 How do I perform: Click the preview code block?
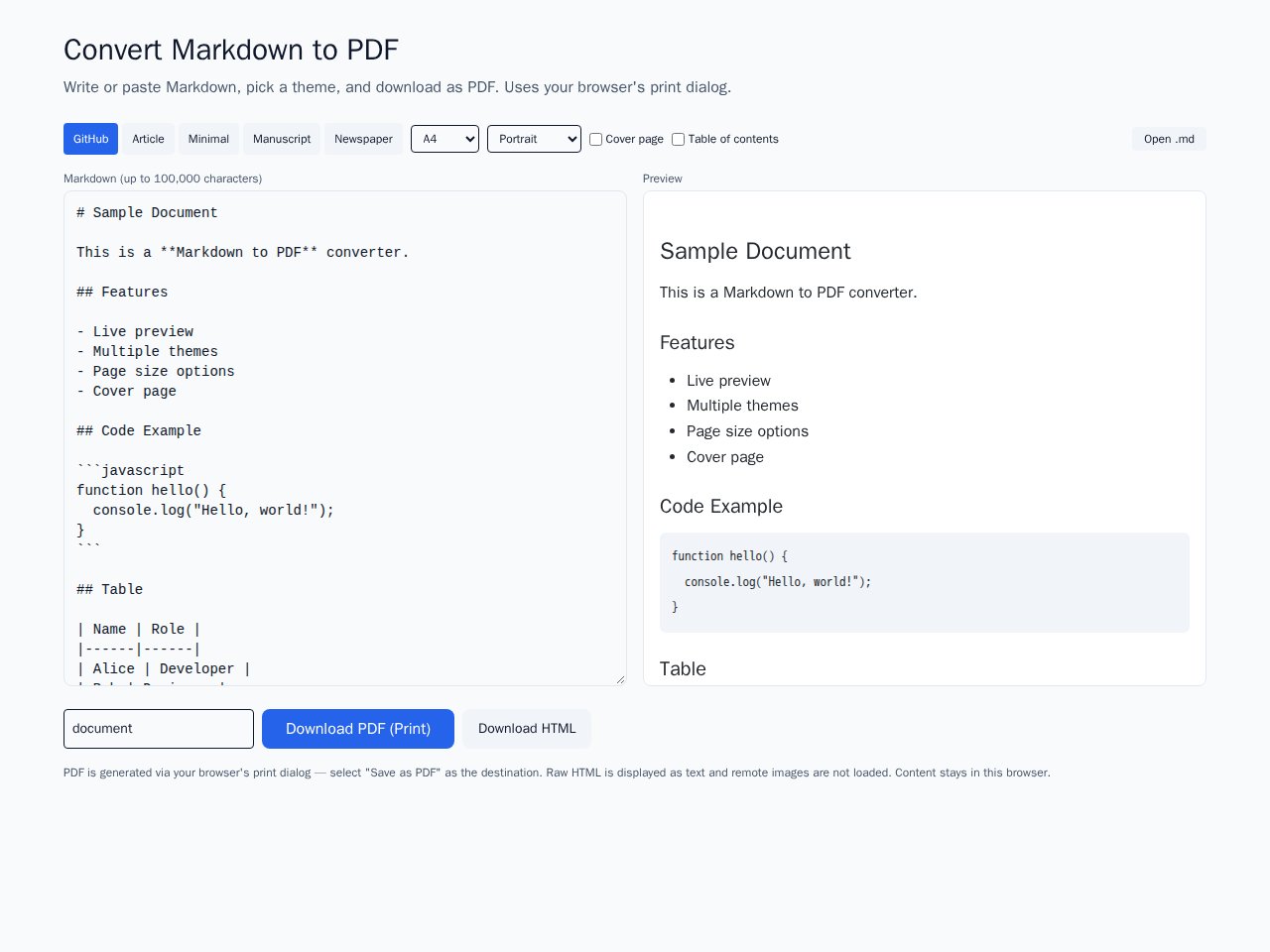click(925, 582)
